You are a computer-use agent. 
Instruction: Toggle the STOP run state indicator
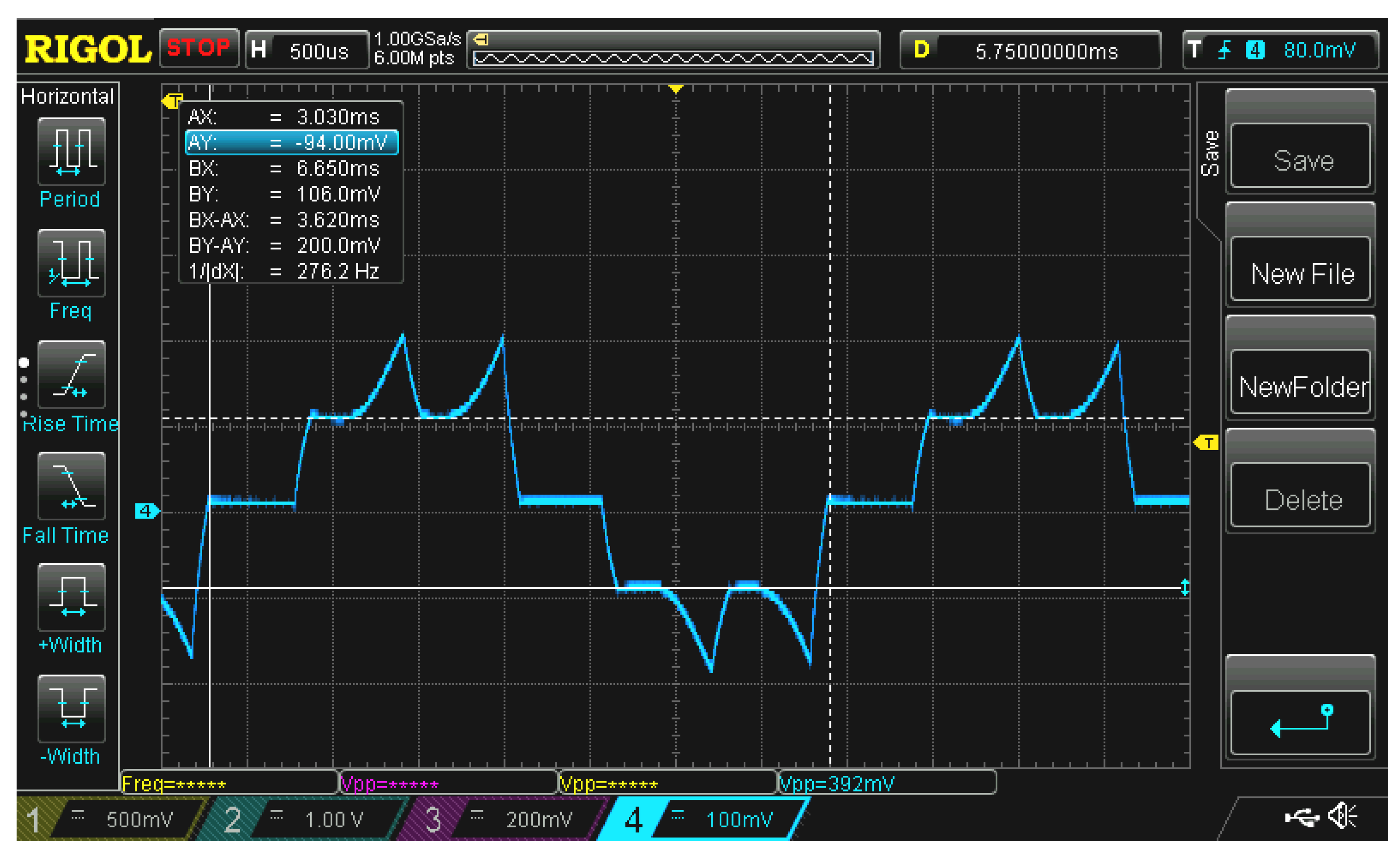[198, 48]
